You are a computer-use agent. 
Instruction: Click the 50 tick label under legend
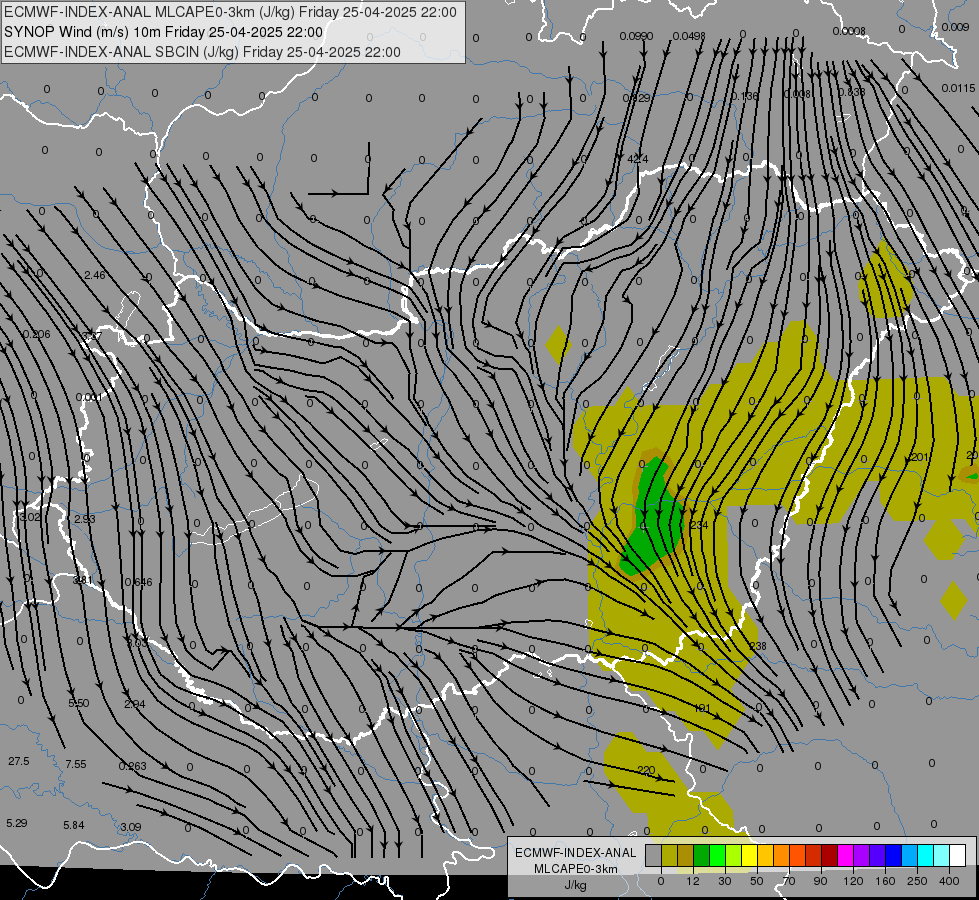tap(757, 881)
